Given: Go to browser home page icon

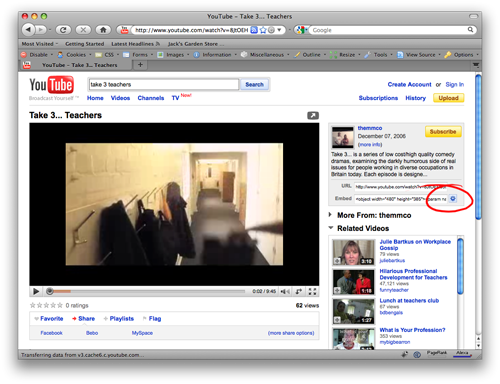Looking at the screenshot, I should pyautogui.click(x=103, y=30).
